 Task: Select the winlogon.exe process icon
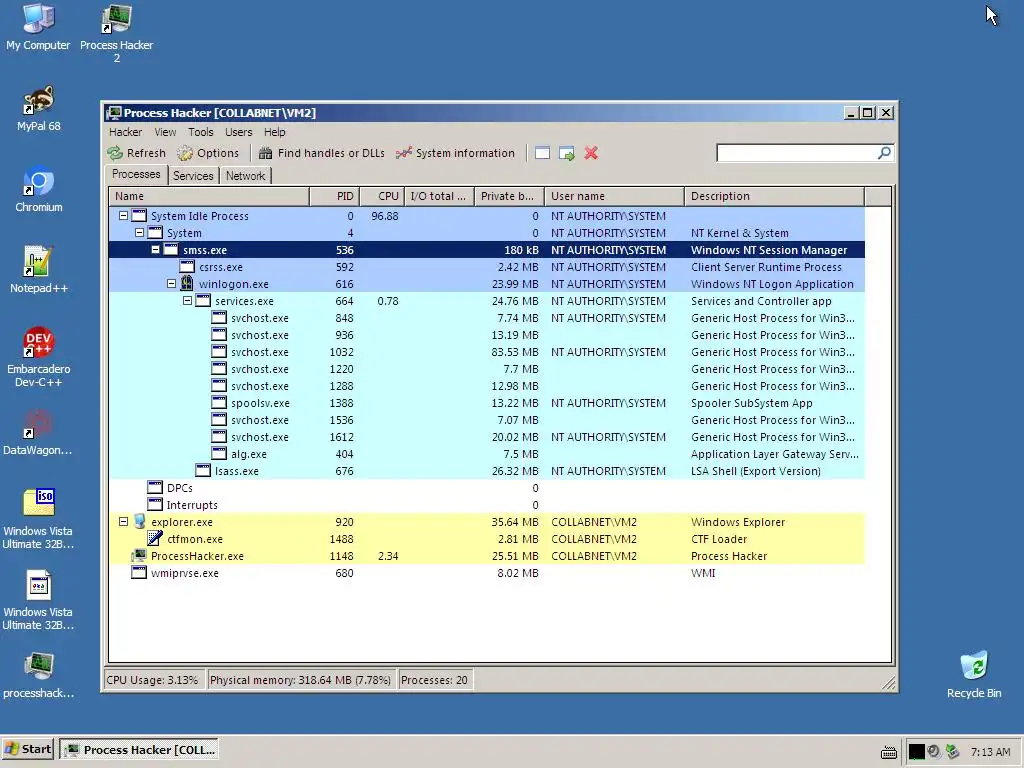tap(187, 283)
